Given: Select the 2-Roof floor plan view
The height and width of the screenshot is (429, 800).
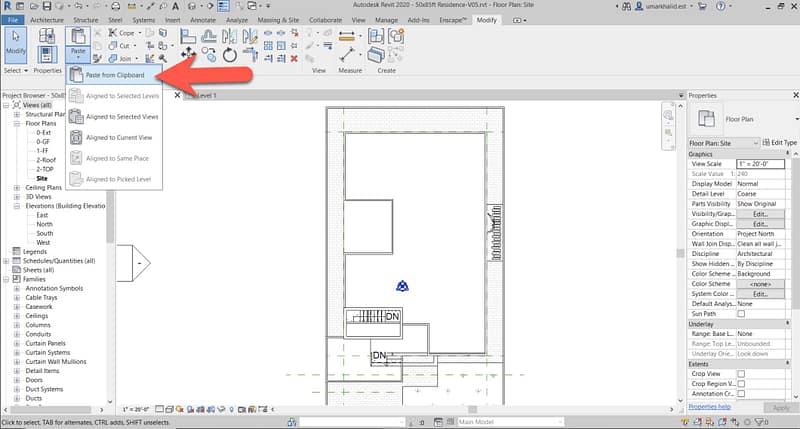Looking at the screenshot, I should point(46,159).
